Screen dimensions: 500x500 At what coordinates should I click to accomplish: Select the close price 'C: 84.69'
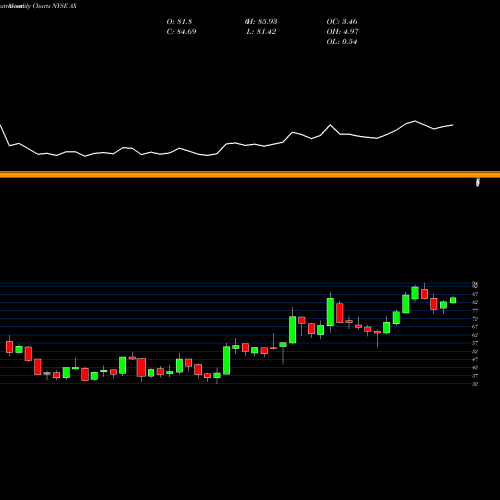(x=181, y=32)
